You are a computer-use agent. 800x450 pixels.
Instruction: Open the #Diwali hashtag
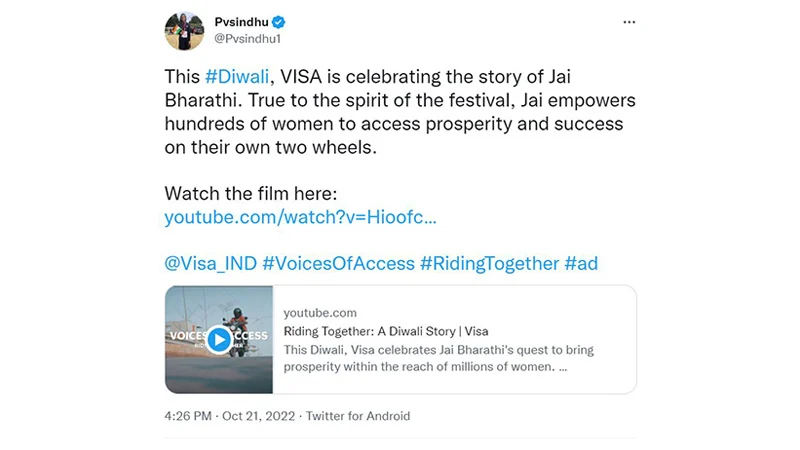pos(238,77)
